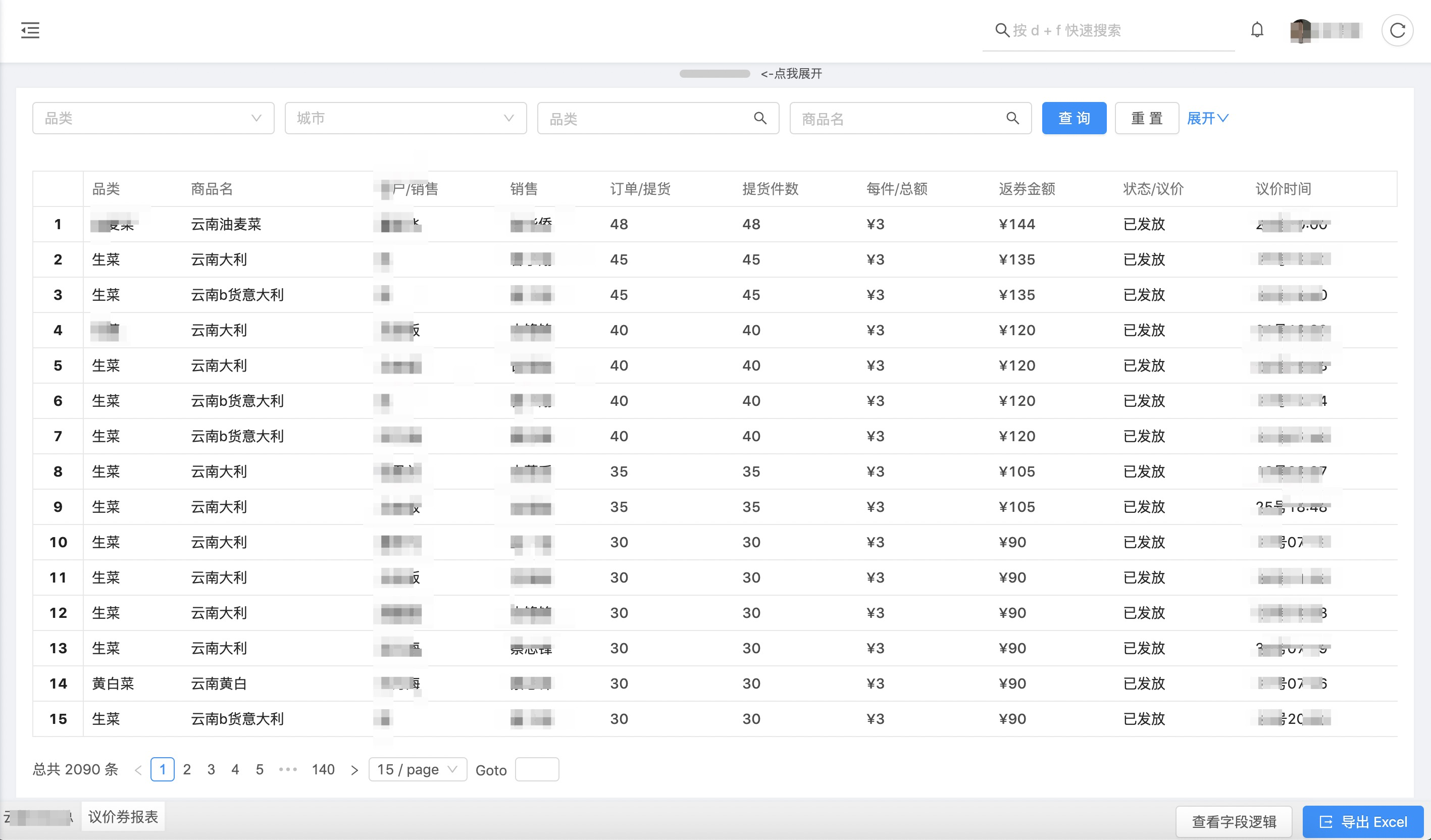Collapse the sidebar menu icon
The image size is (1431, 840).
tap(30, 30)
